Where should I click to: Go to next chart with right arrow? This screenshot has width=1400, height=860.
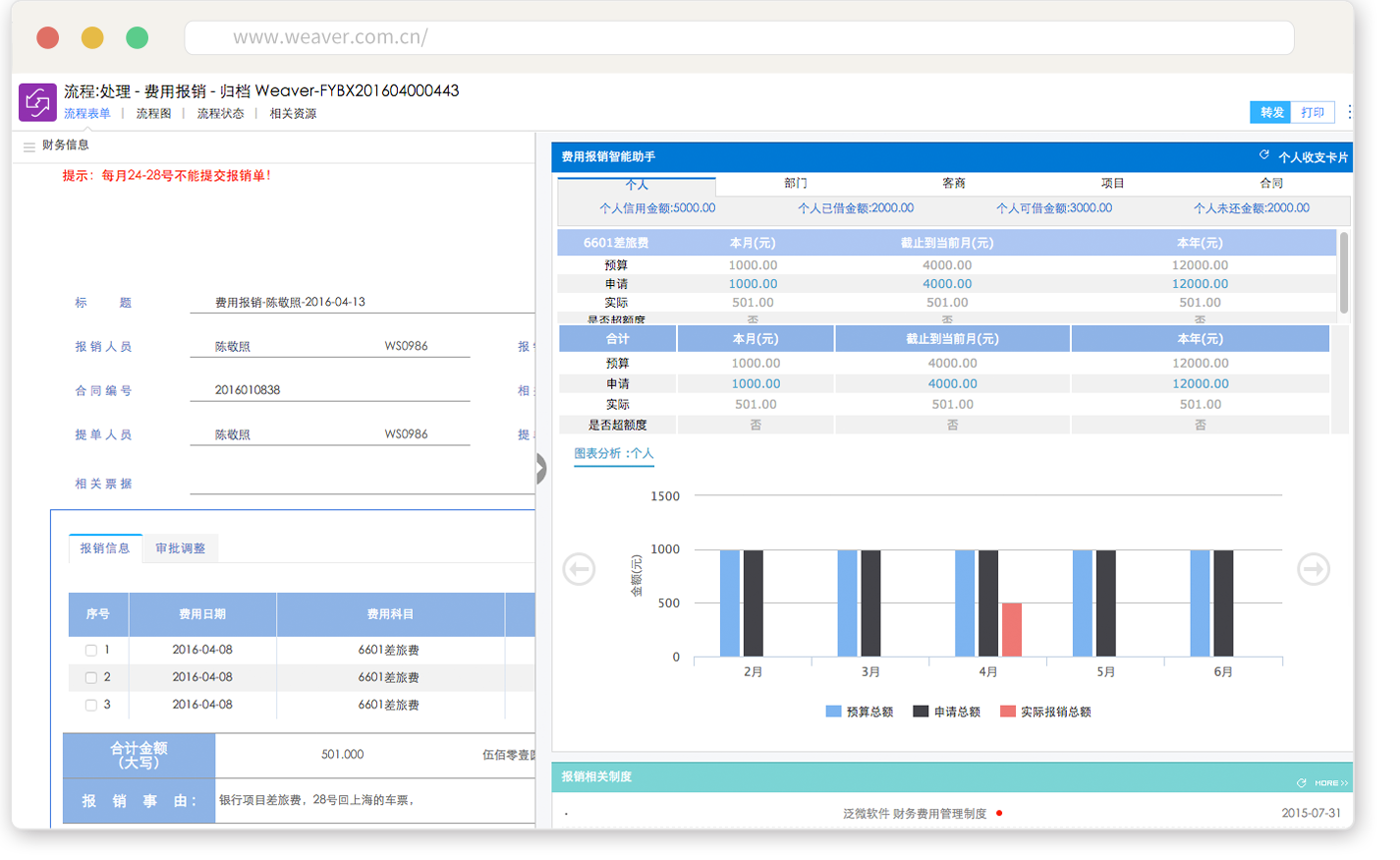click(x=1314, y=569)
